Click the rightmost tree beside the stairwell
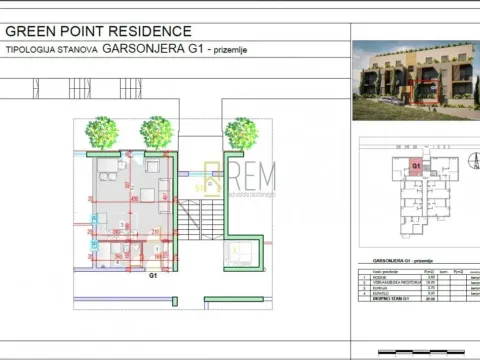Viewport: 480px width, 360px height. pos(241,133)
